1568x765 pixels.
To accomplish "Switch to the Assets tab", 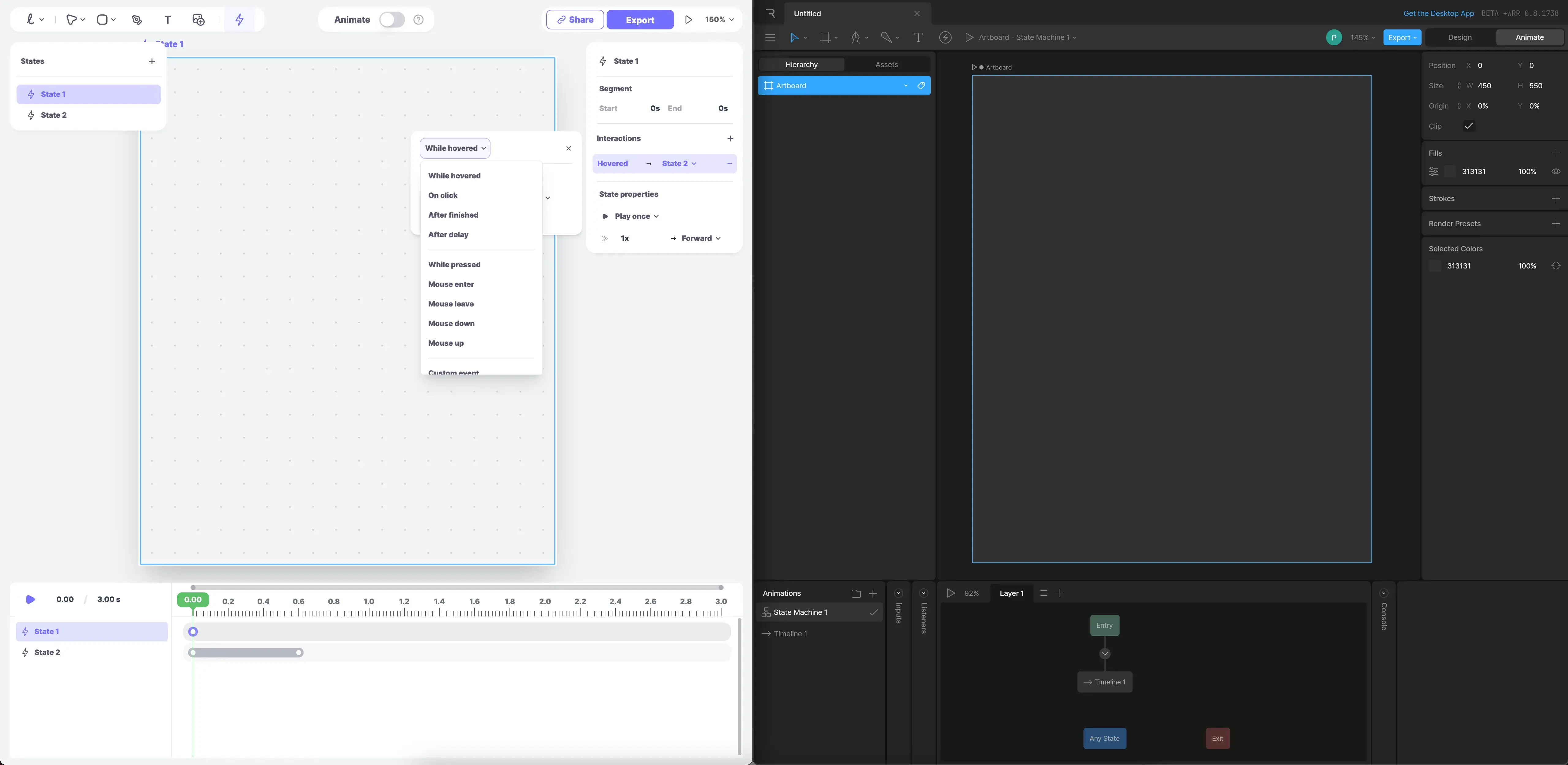I will coord(886,65).
